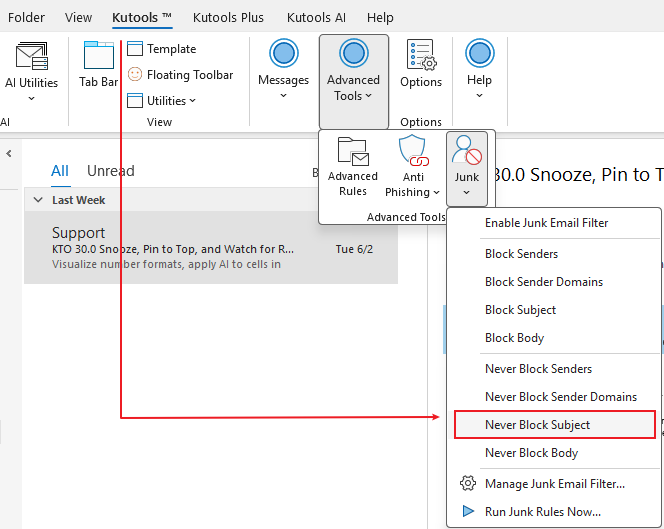The image size is (664, 529).
Task: Click the Template window icon
Action: pos(135,49)
